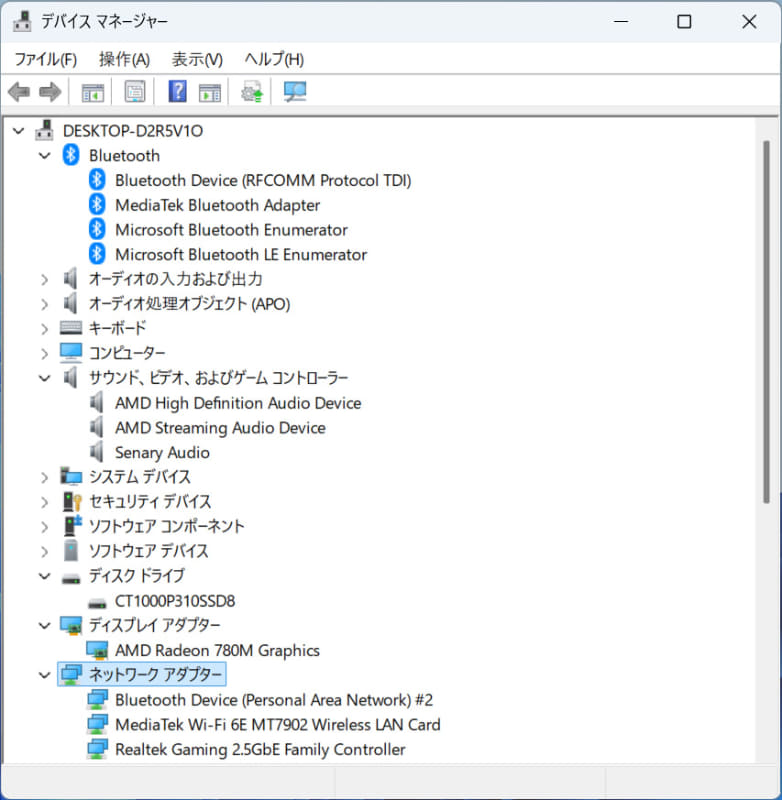782x800 pixels.
Task: Click the ソフトウェア コンポーネント icon
Action: (72, 526)
